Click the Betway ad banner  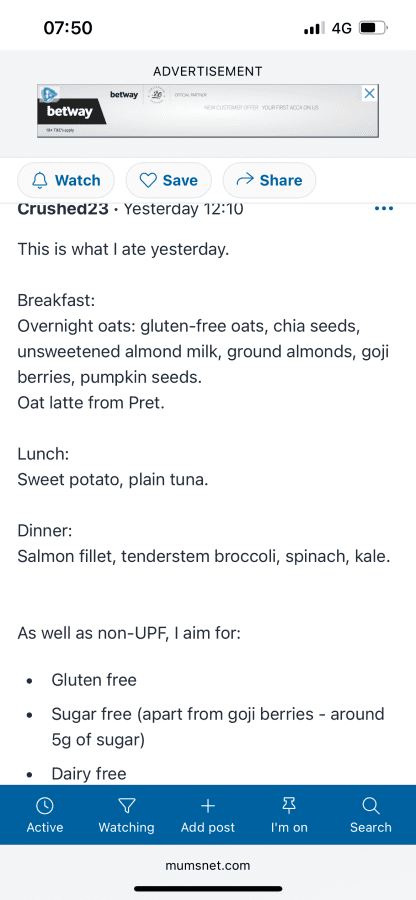[x=208, y=111]
